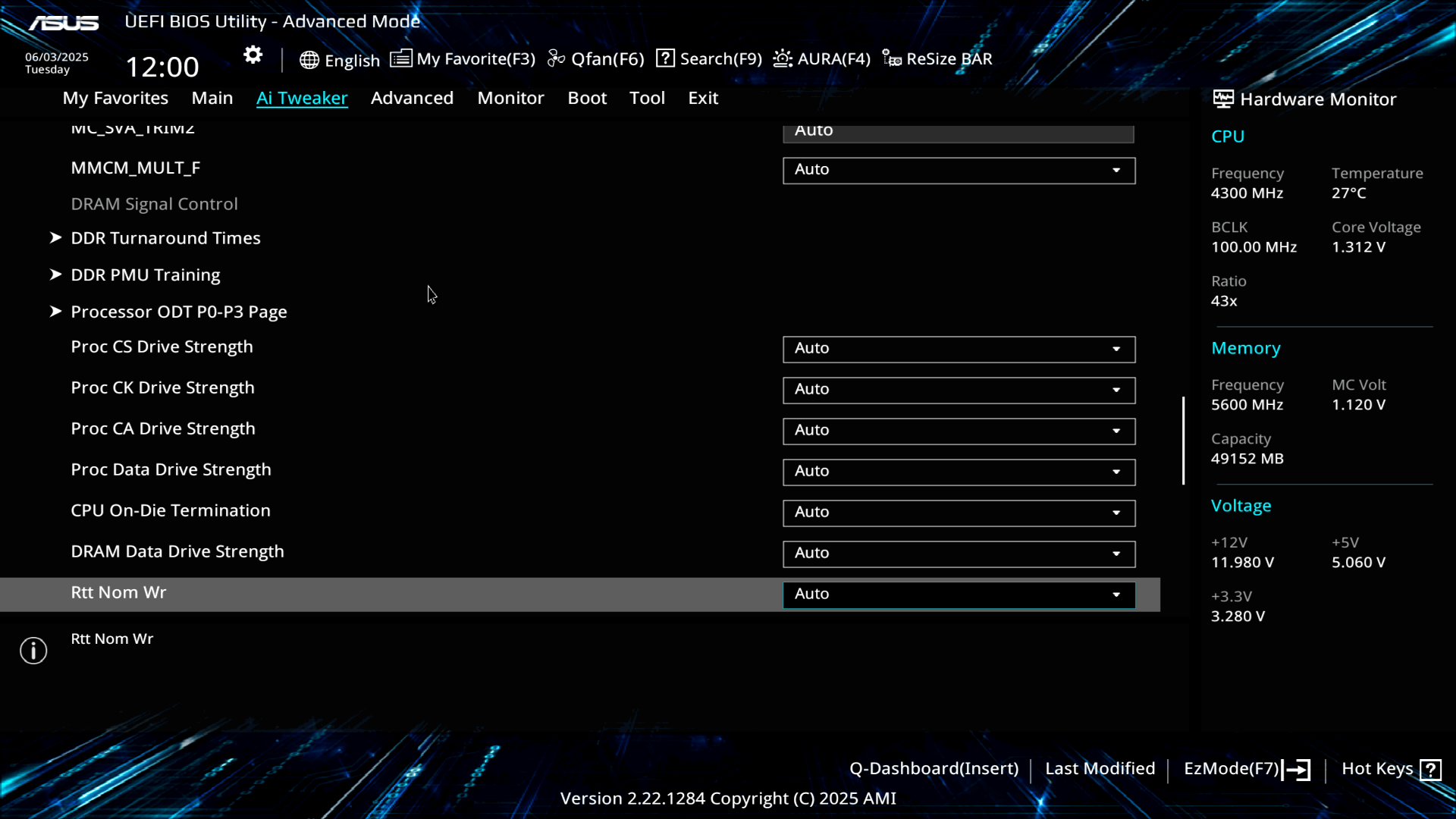This screenshot has width=1456, height=819.
Task: Click the Hot Keys question mark icon
Action: coord(1430,770)
